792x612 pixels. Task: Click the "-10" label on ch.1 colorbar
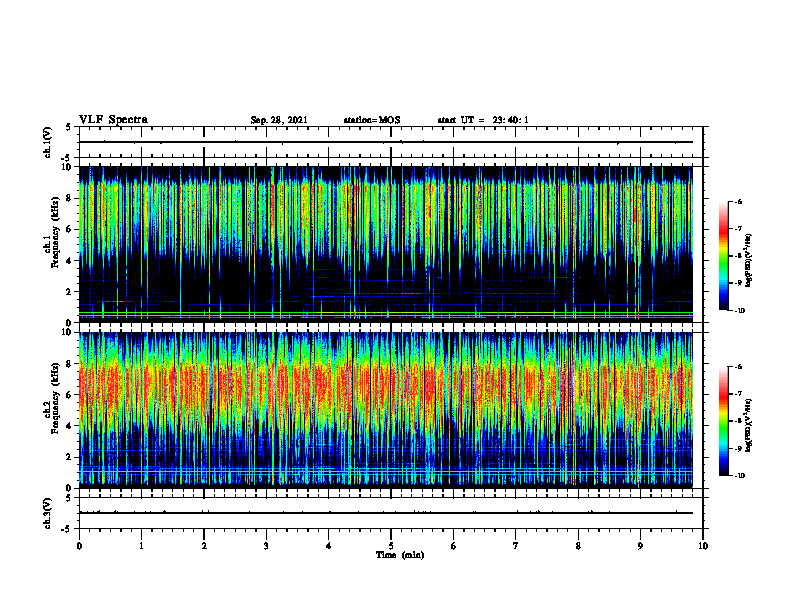[x=739, y=310]
